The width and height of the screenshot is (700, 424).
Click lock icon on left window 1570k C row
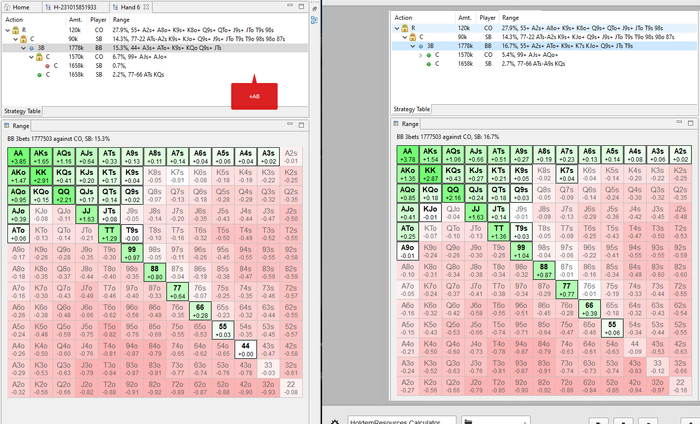pyautogui.click(x=39, y=57)
